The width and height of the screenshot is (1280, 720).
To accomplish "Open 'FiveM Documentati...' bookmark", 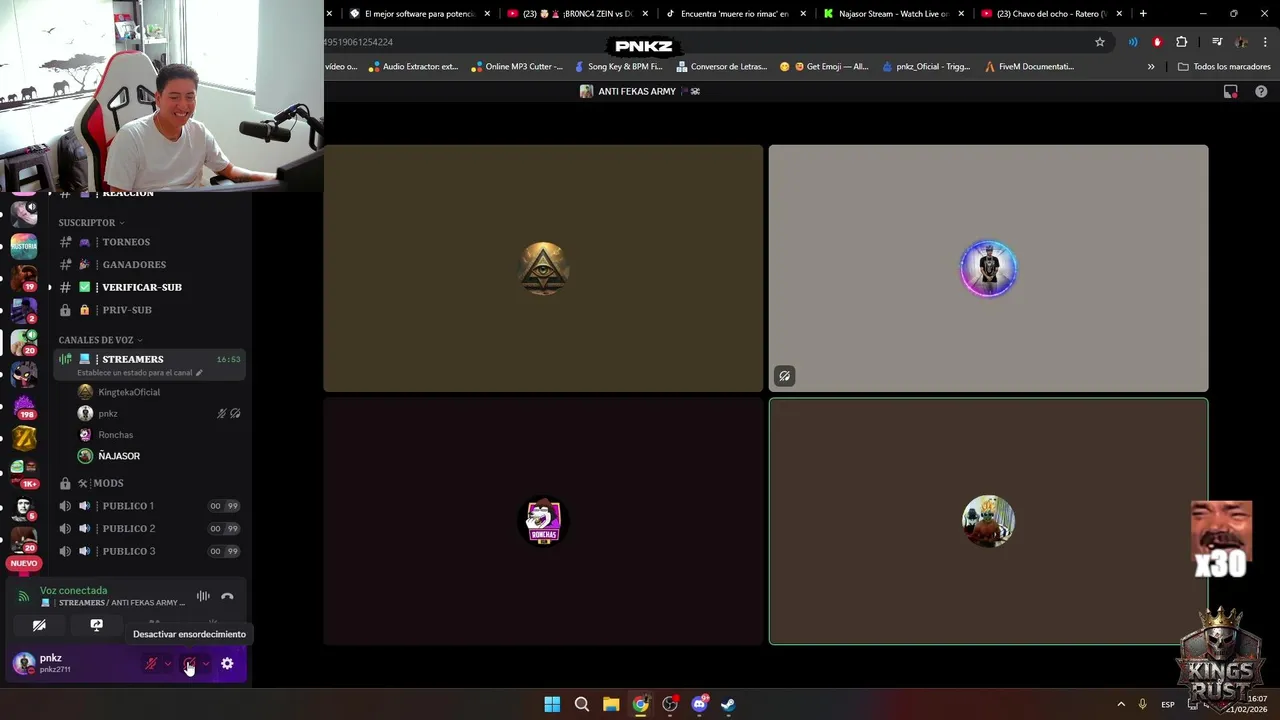I will click(1029, 67).
